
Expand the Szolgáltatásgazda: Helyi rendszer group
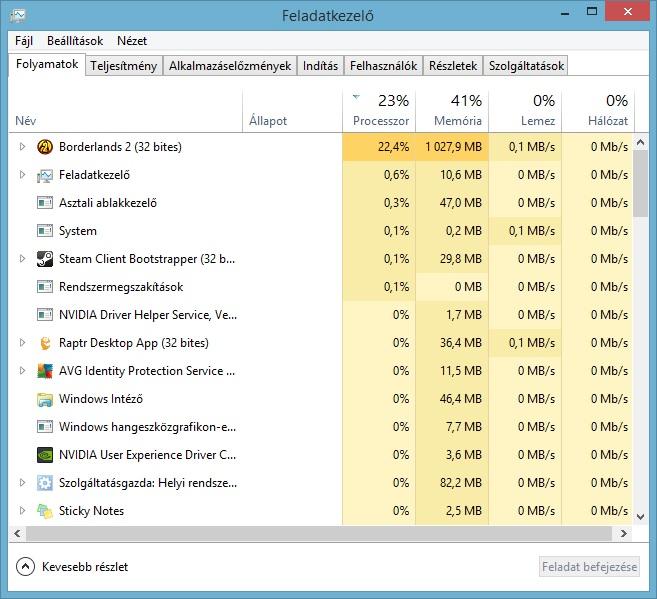tap(22, 483)
